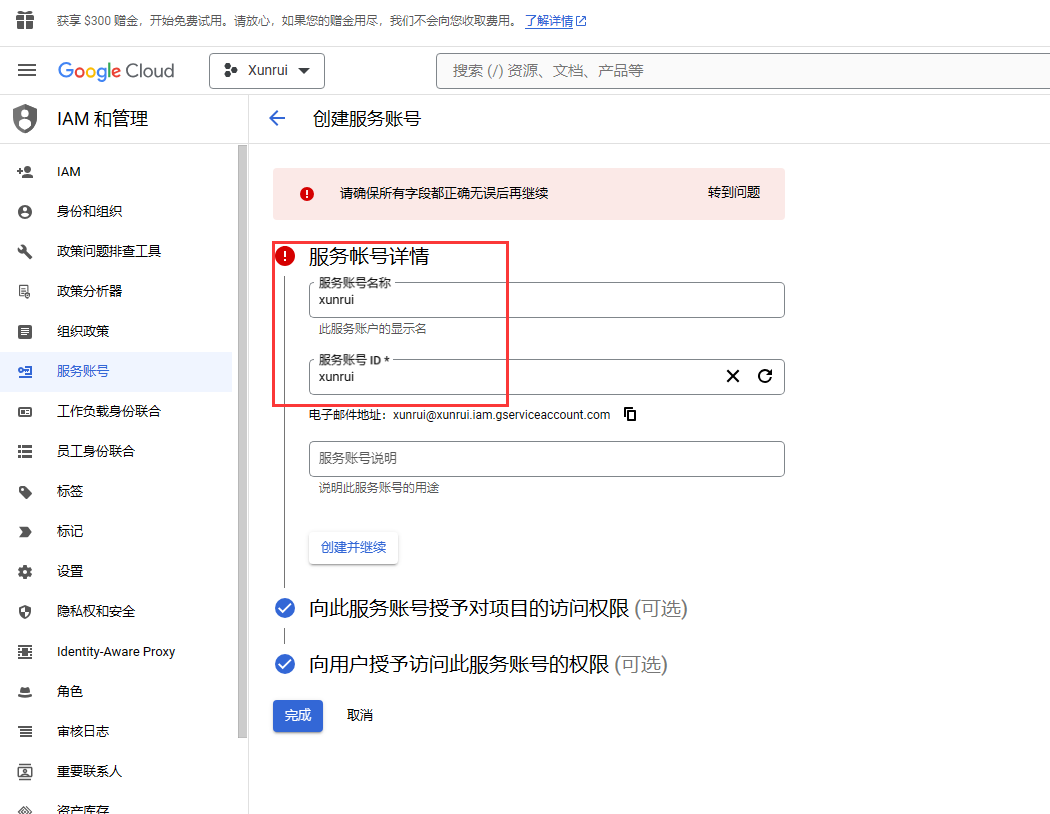Click the 转到问题 button
This screenshot has height=814, width=1050.
pos(734,193)
